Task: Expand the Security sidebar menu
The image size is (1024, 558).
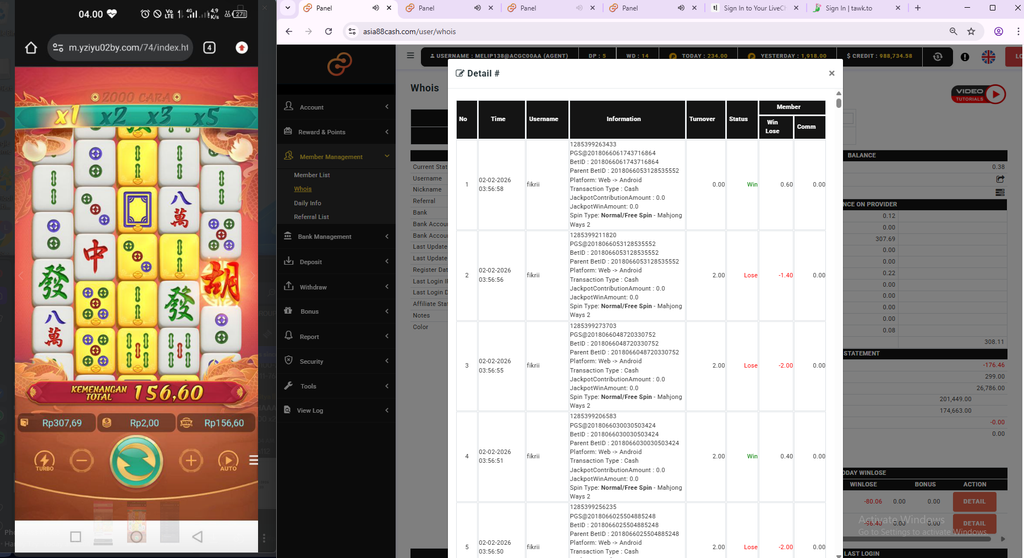Action: [337, 361]
